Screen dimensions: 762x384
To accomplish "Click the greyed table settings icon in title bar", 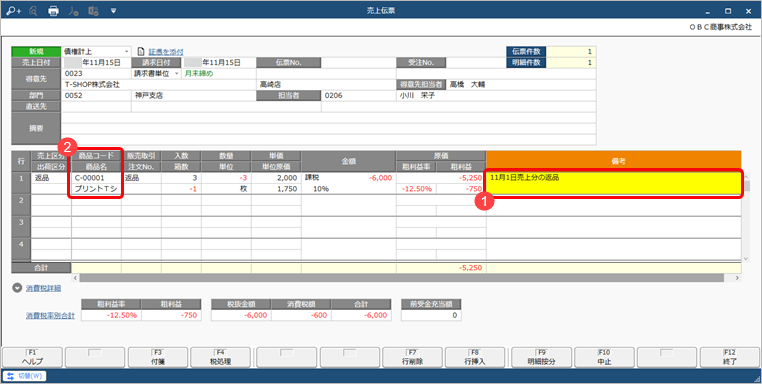I will (x=93, y=10).
